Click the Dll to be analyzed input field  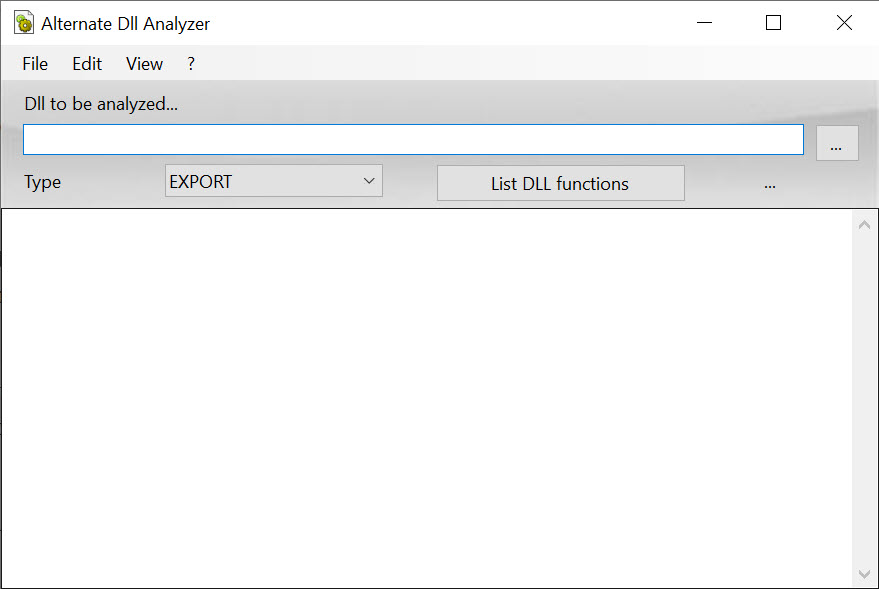(413, 140)
